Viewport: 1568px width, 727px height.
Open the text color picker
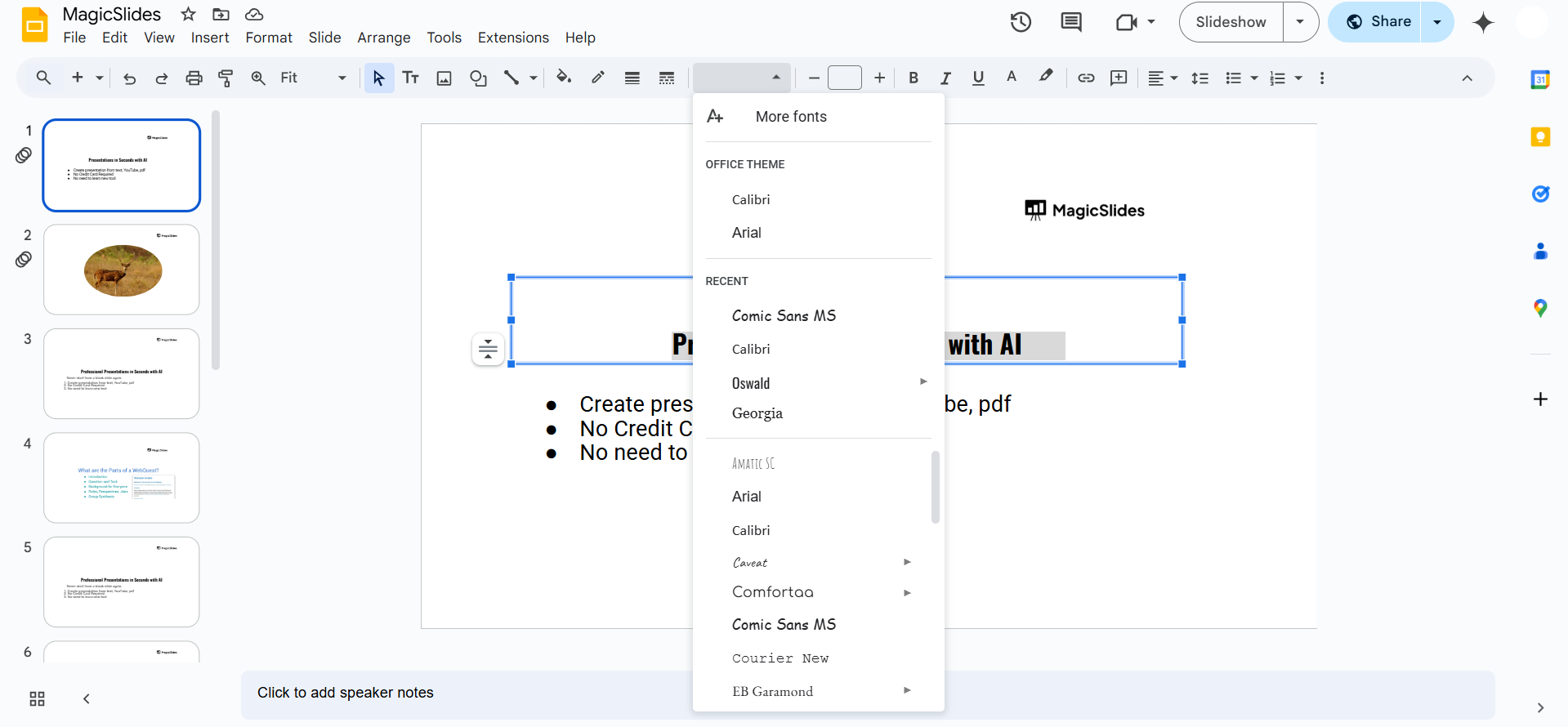[1012, 78]
